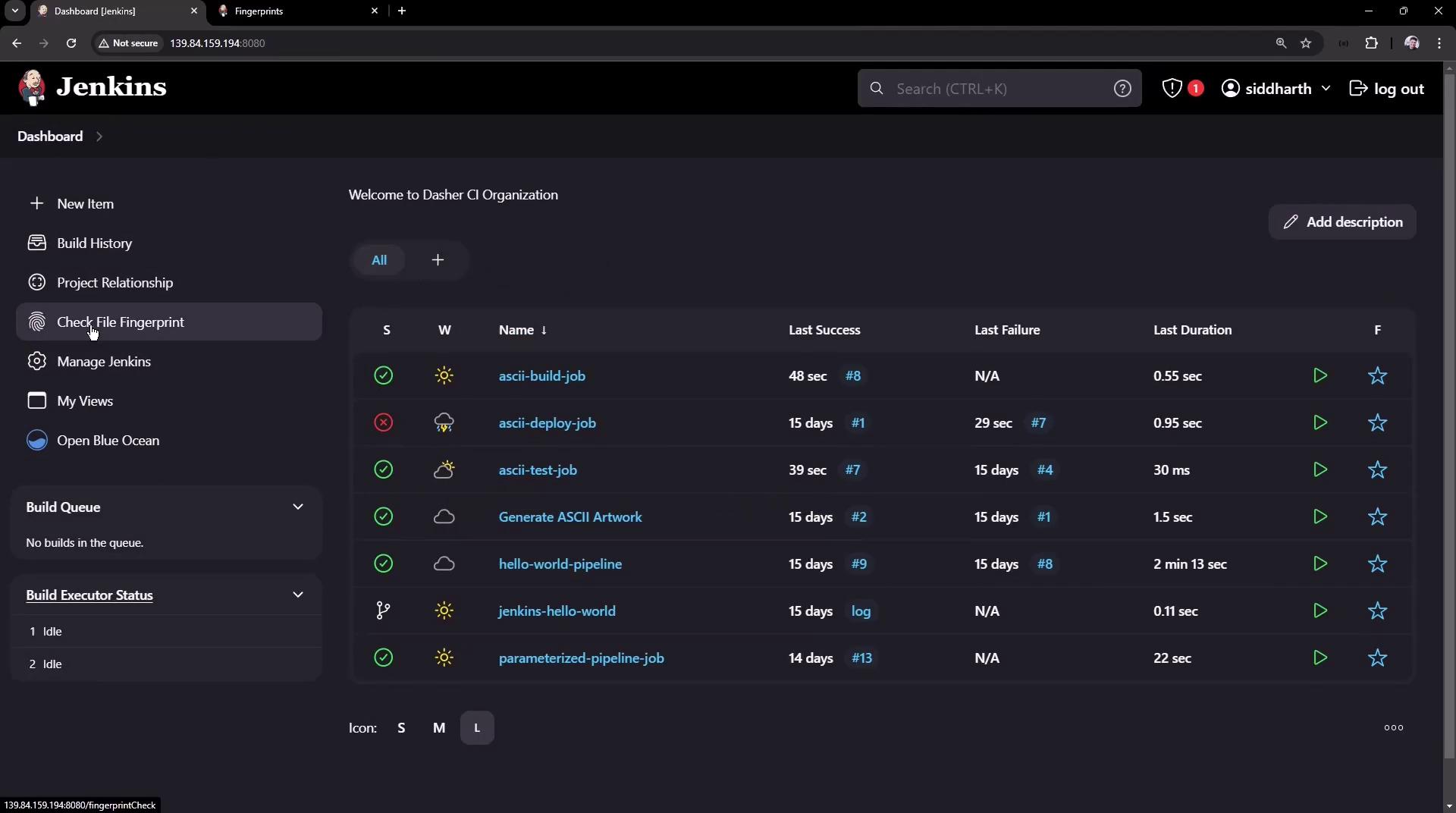Open the ascii-test-job project link
Viewport: 1456px width, 813px height.
[538, 470]
